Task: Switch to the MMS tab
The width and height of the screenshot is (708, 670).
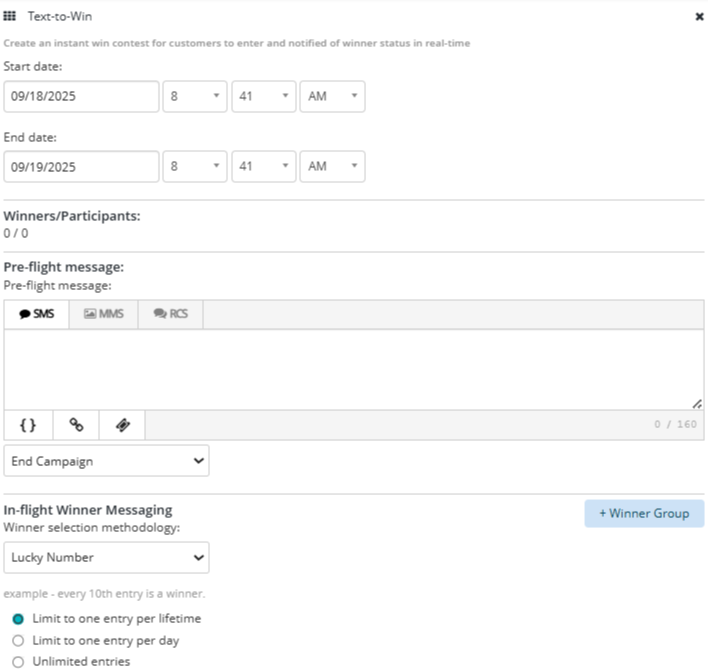Action: coord(103,314)
